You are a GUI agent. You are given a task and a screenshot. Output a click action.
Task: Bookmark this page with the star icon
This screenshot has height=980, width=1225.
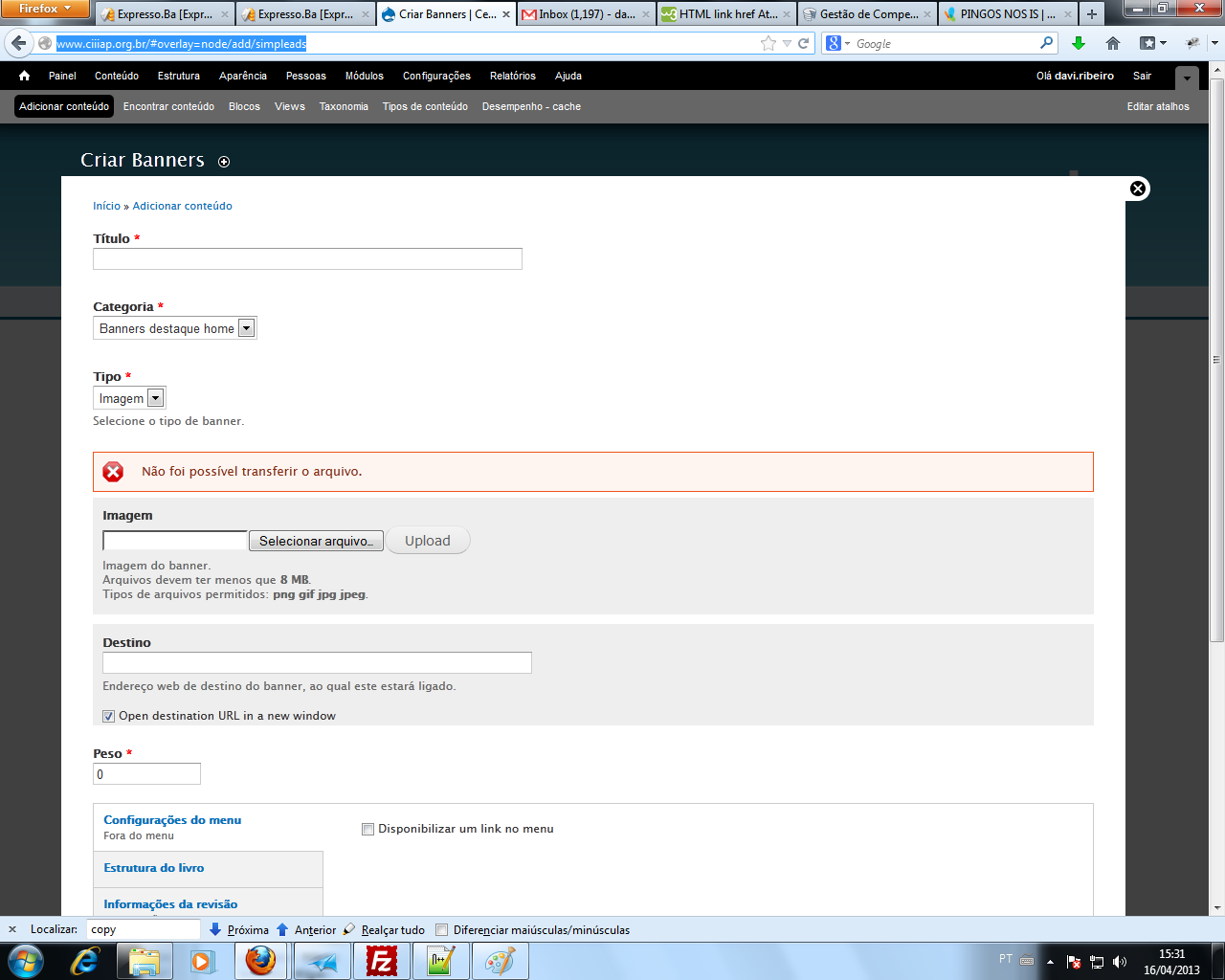768,43
